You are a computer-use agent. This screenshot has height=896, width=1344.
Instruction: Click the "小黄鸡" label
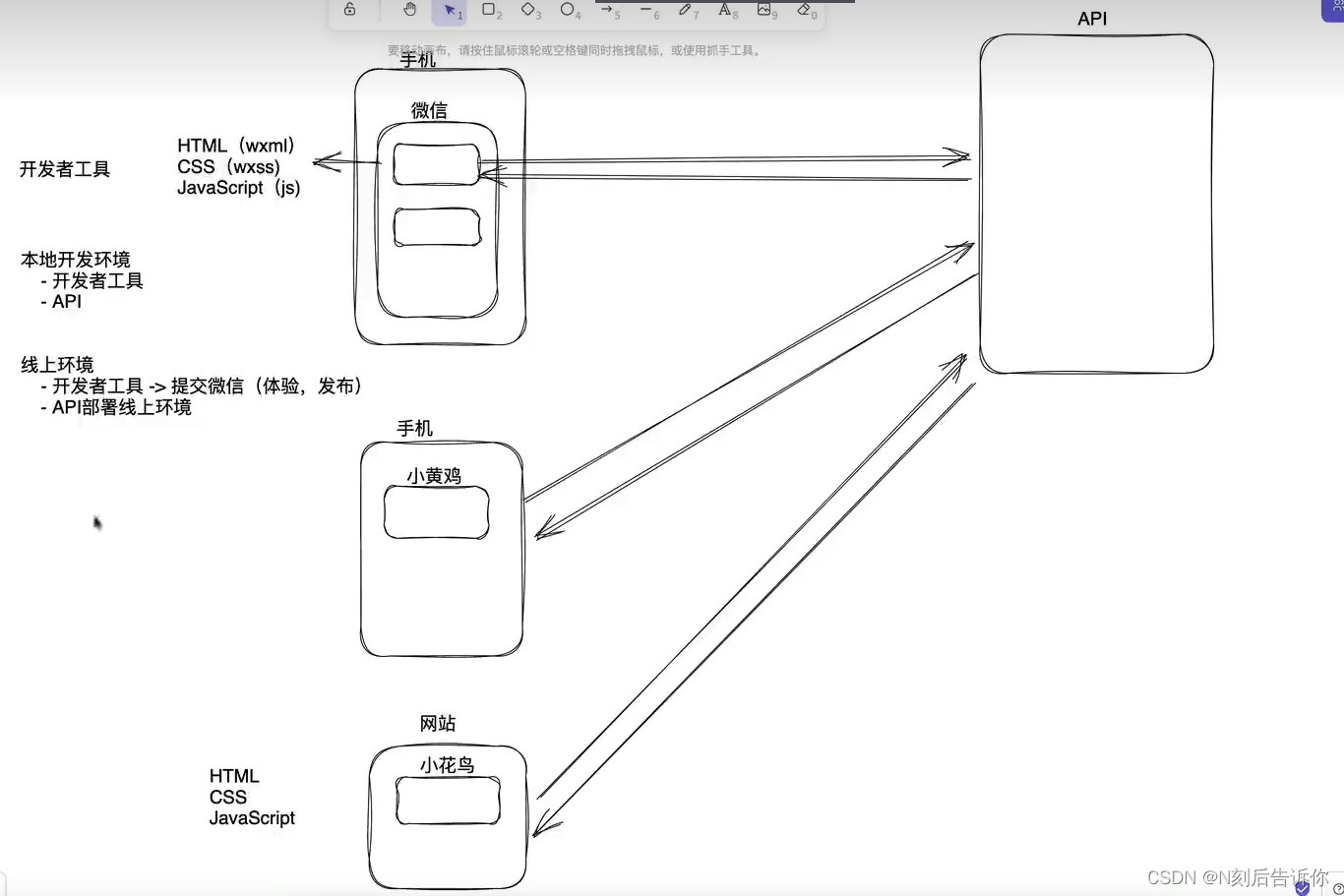[434, 476]
